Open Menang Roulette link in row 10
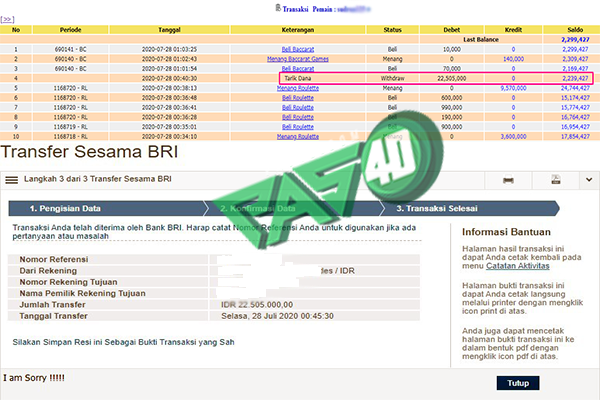The height and width of the screenshot is (400, 600). point(298,136)
